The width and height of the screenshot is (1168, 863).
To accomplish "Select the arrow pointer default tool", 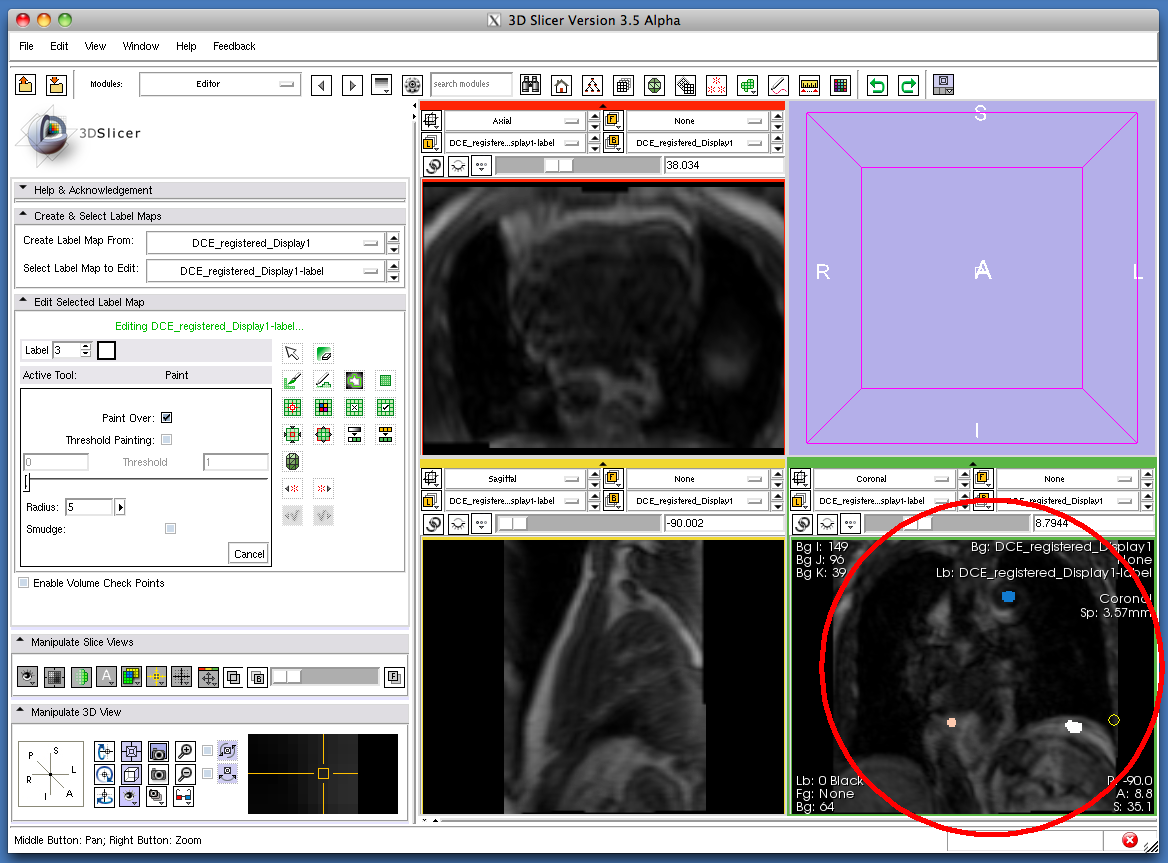I will coord(292,353).
